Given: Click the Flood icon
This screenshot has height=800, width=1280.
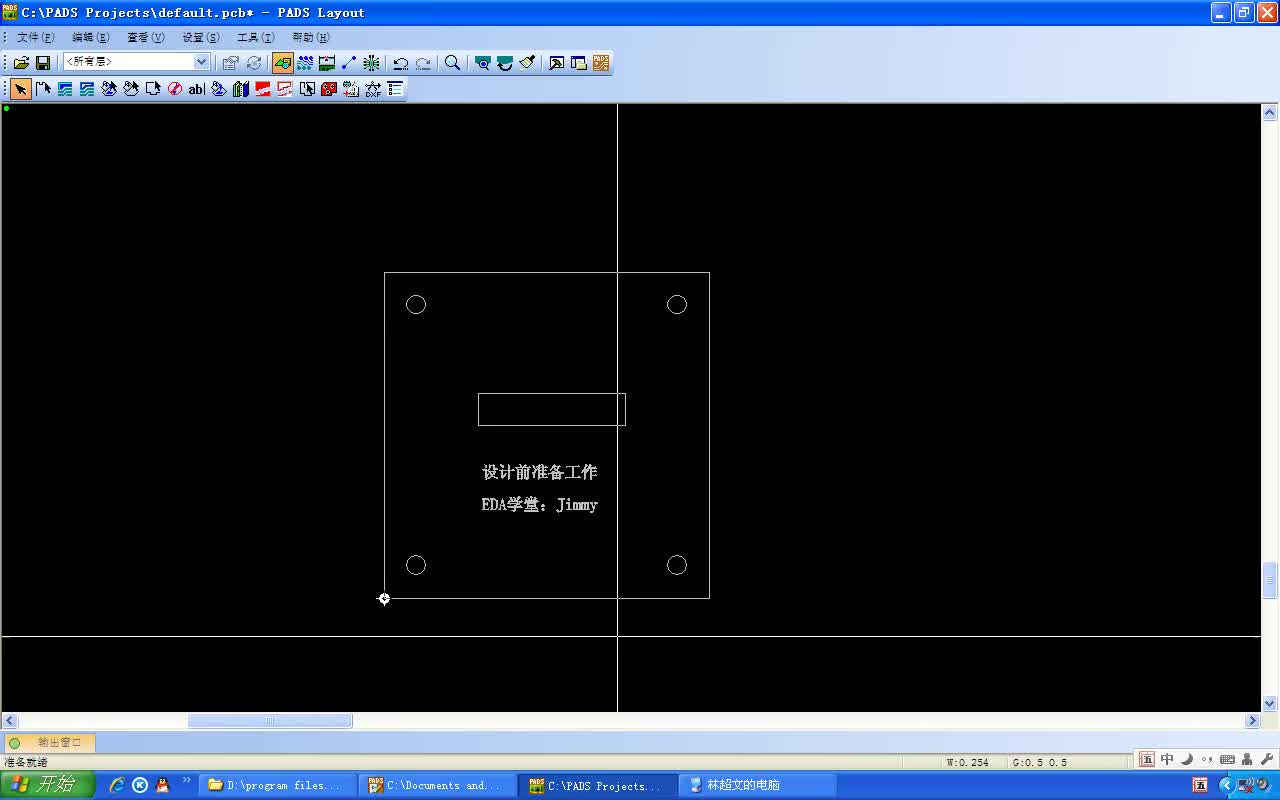Looking at the screenshot, I should point(219,89).
